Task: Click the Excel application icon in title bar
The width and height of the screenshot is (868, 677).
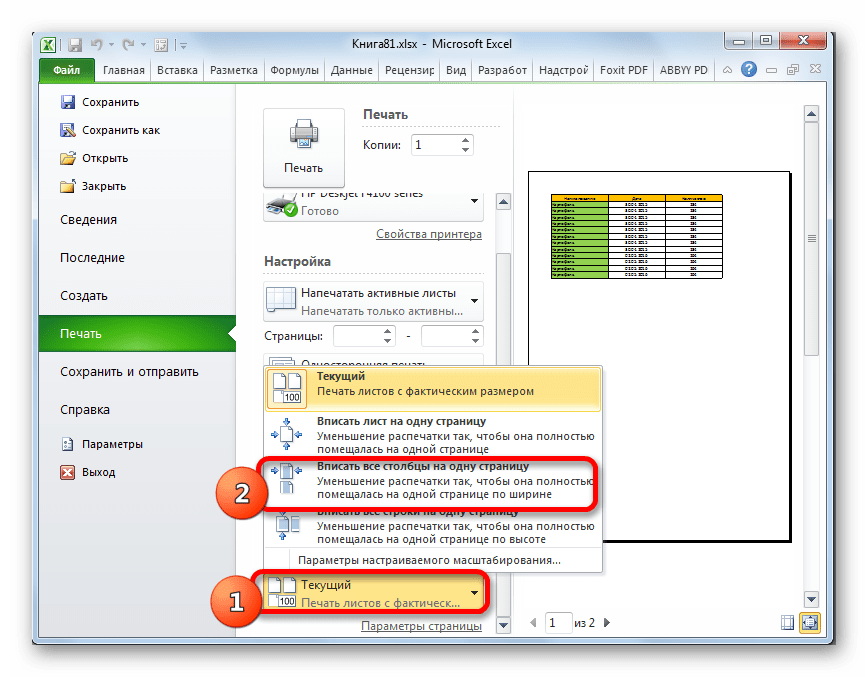Action: click(x=48, y=44)
